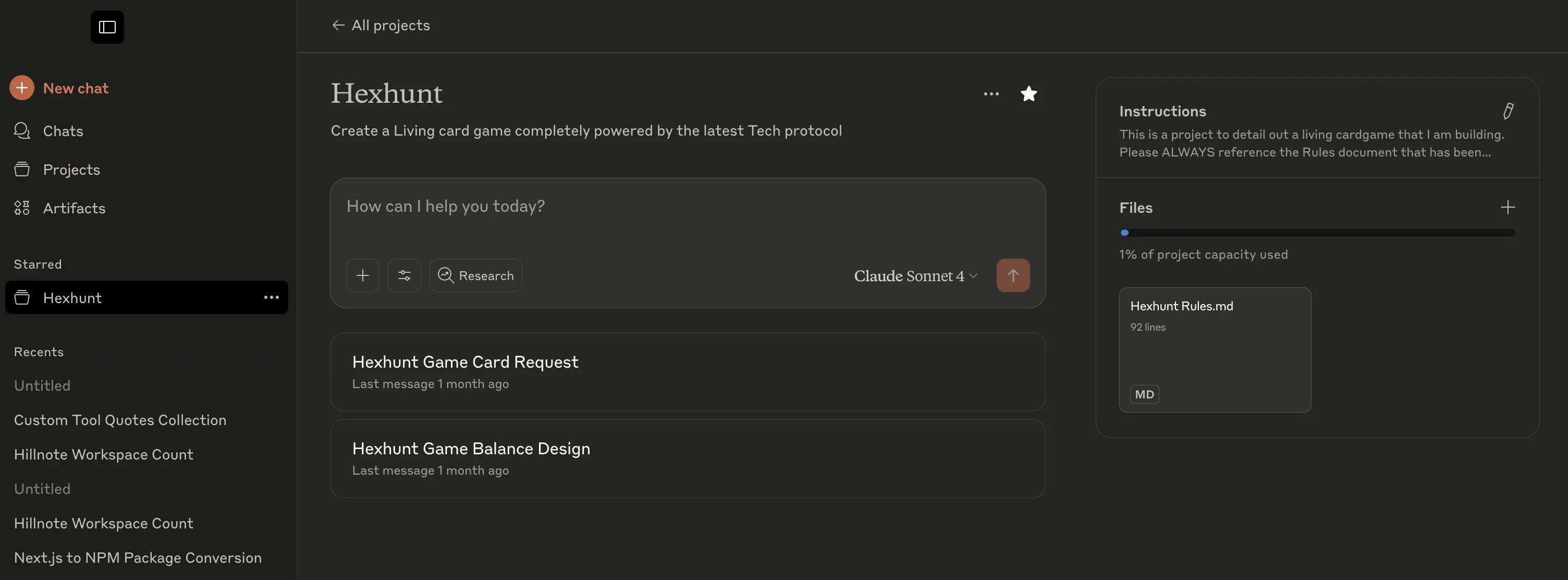Toggle Research mode on
The image size is (1568, 580).
[475, 275]
